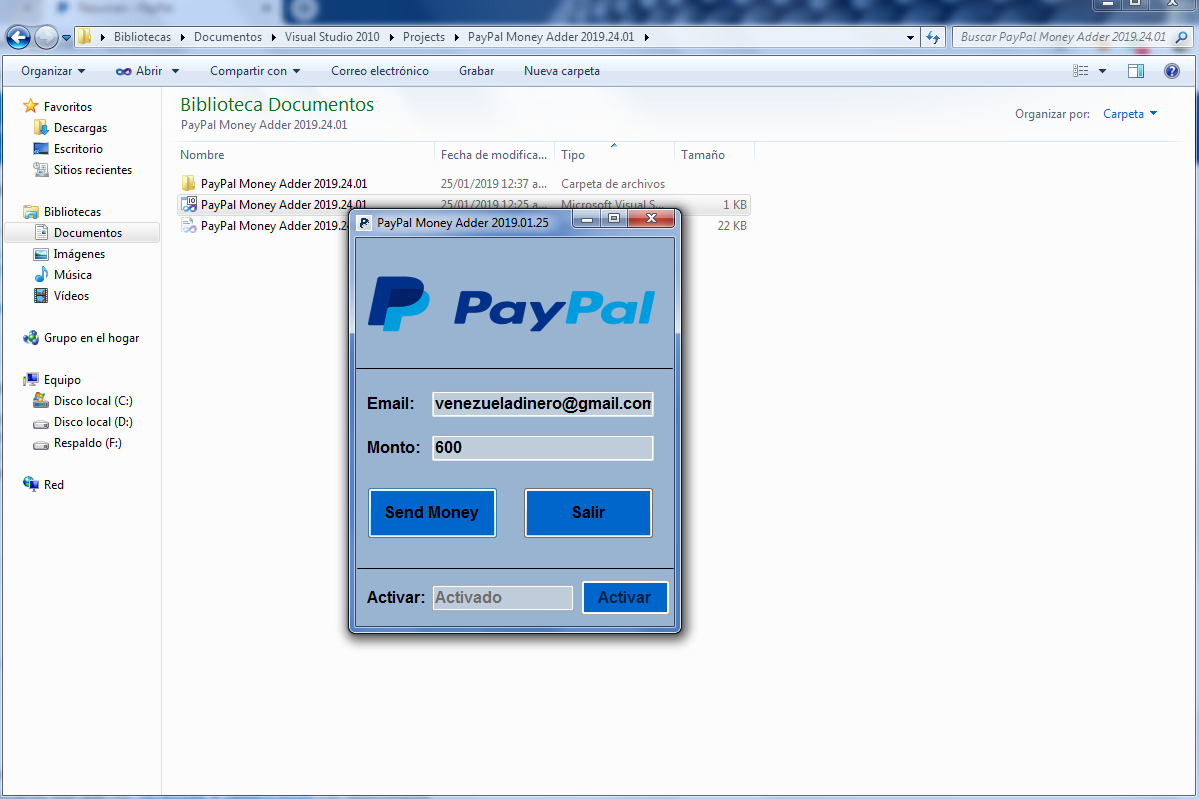Open the Música library
Image resolution: width=1199 pixels, height=799 pixels.
[73, 275]
